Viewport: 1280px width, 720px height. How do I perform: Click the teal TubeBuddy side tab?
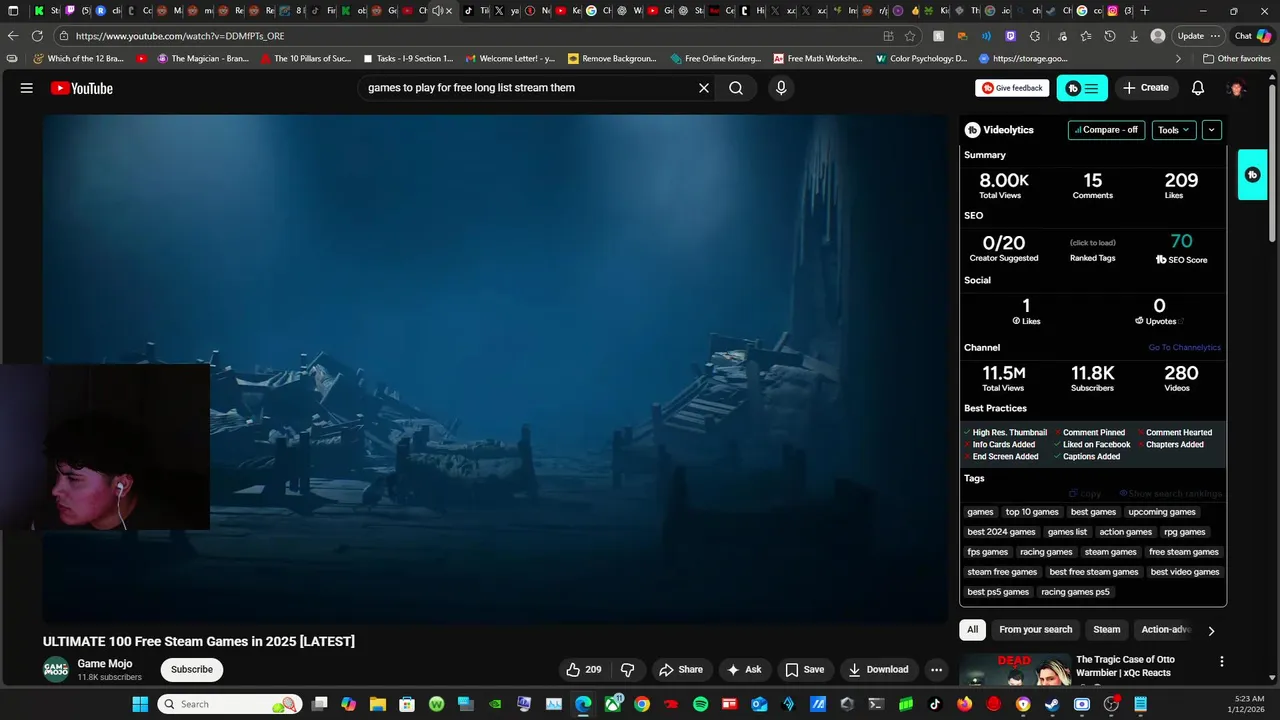[1253, 175]
